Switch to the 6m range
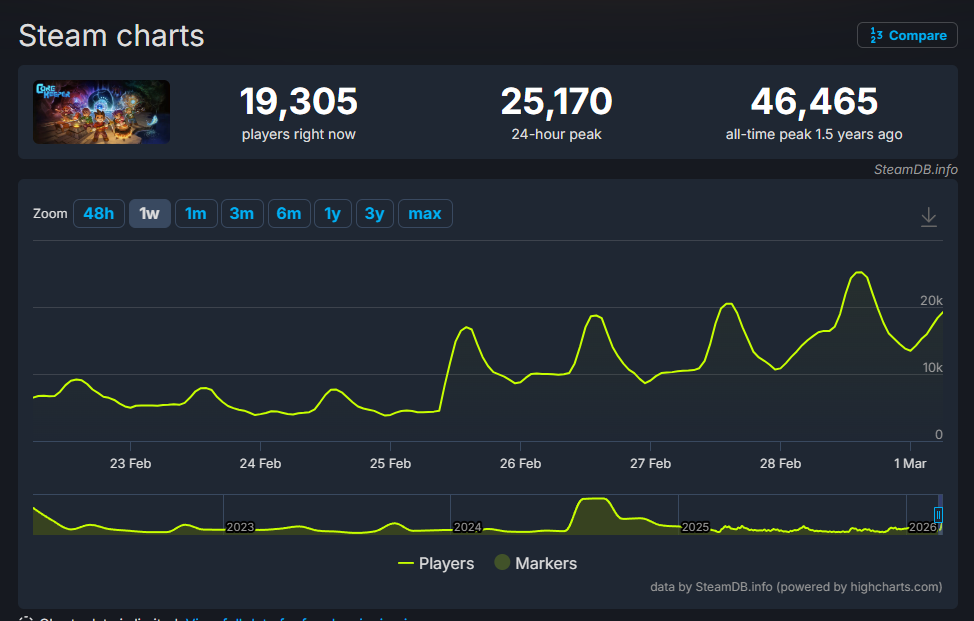Image resolution: width=974 pixels, height=621 pixels. 288,213
